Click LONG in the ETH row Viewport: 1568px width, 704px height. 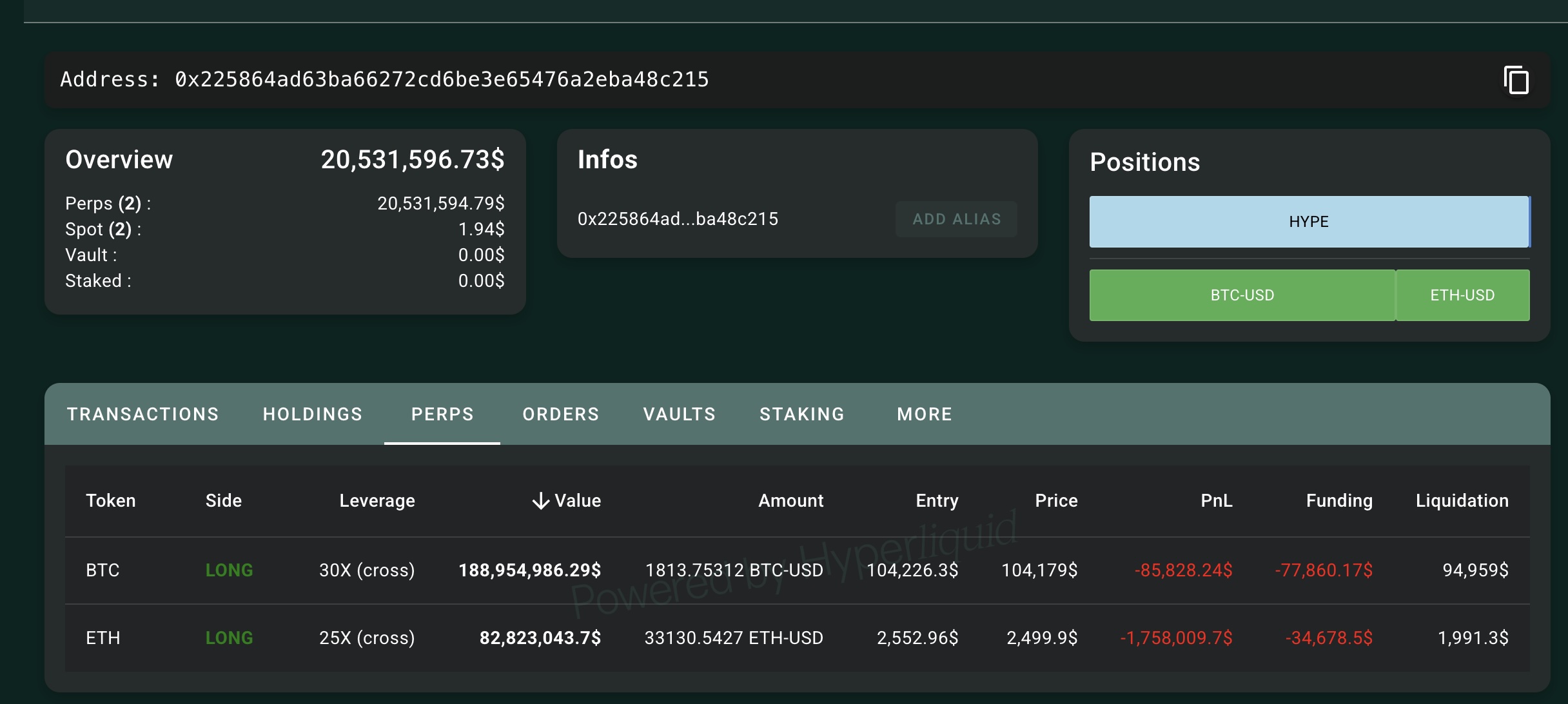tap(229, 638)
